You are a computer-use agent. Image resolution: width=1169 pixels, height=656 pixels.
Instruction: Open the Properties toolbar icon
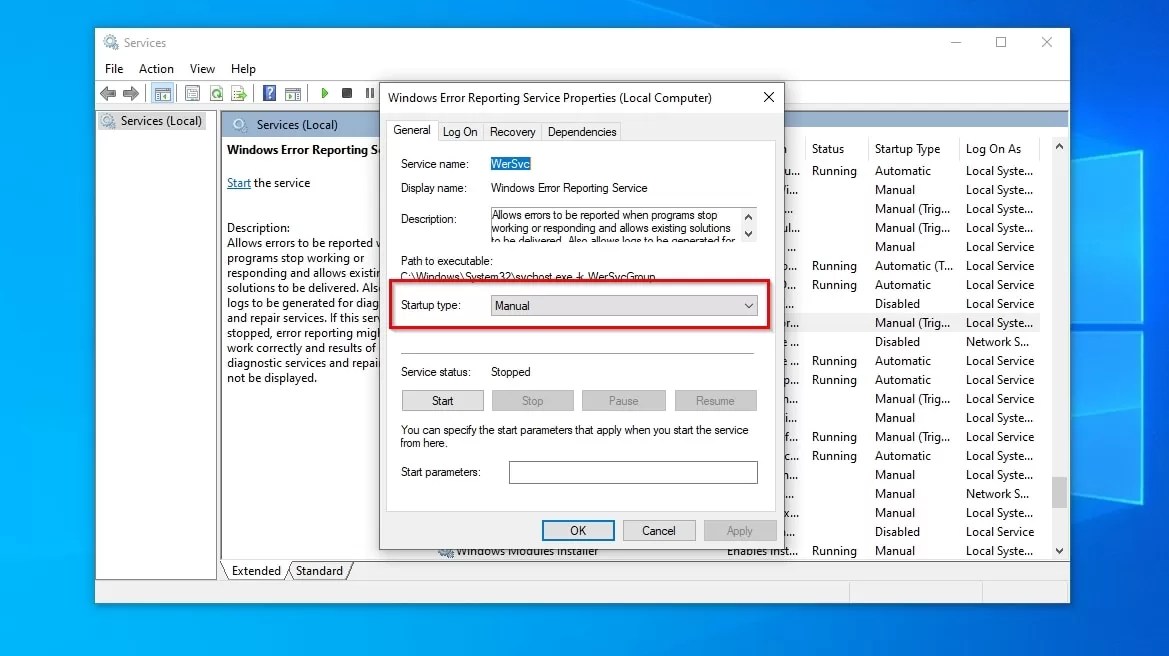pos(191,93)
